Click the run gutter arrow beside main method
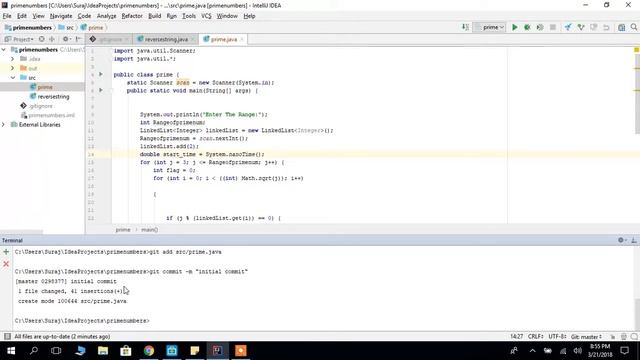Viewport: 640px width, 360px height. pyautogui.click(x=101, y=90)
